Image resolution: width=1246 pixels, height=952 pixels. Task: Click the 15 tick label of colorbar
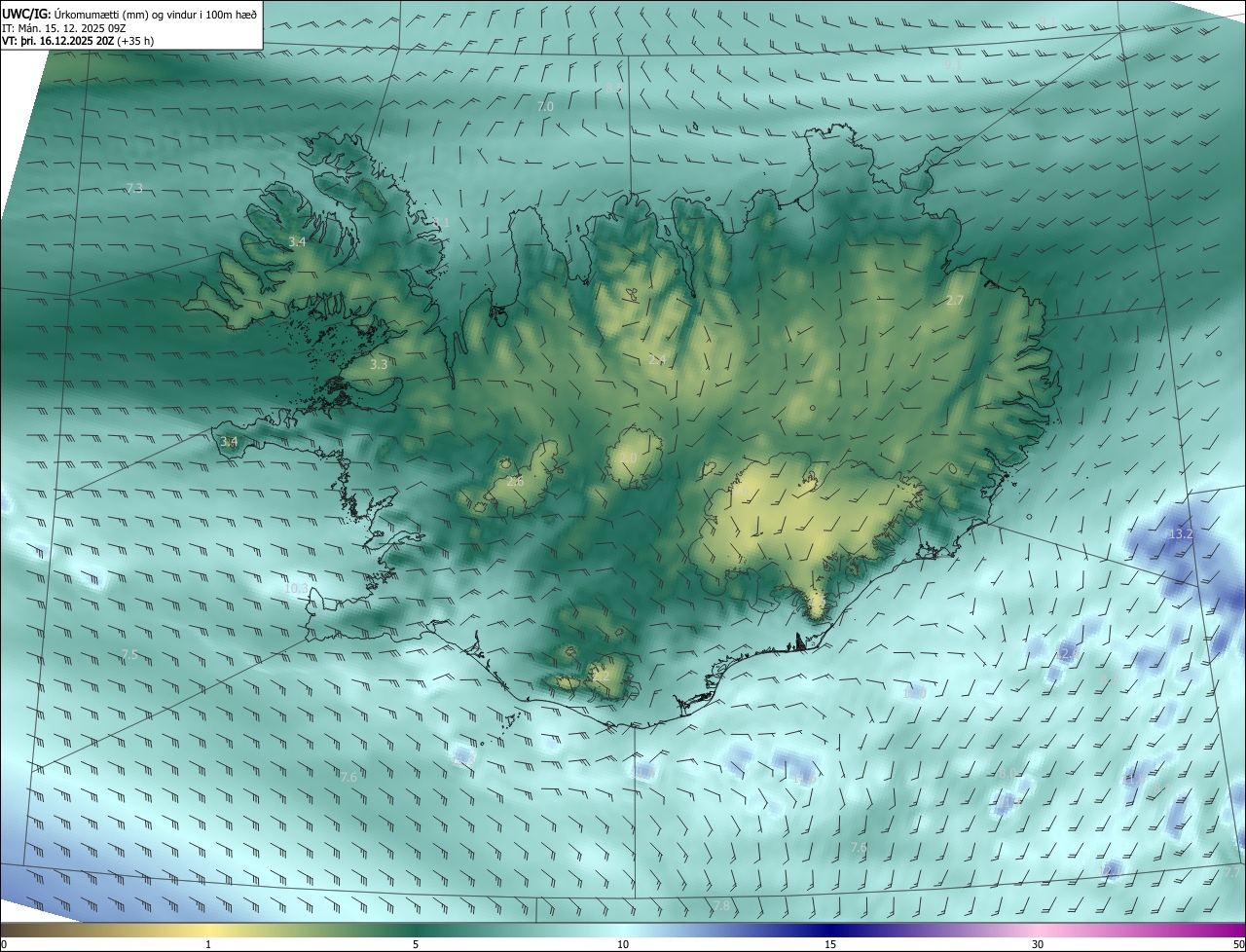830,944
